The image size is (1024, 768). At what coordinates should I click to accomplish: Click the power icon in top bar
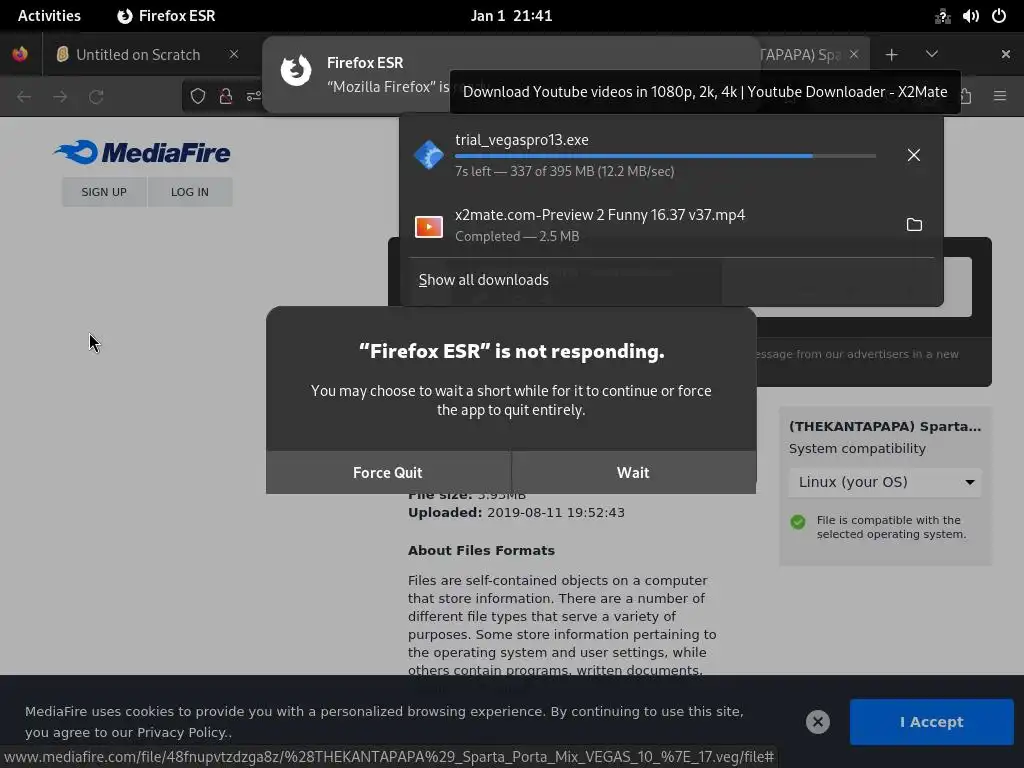999,16
